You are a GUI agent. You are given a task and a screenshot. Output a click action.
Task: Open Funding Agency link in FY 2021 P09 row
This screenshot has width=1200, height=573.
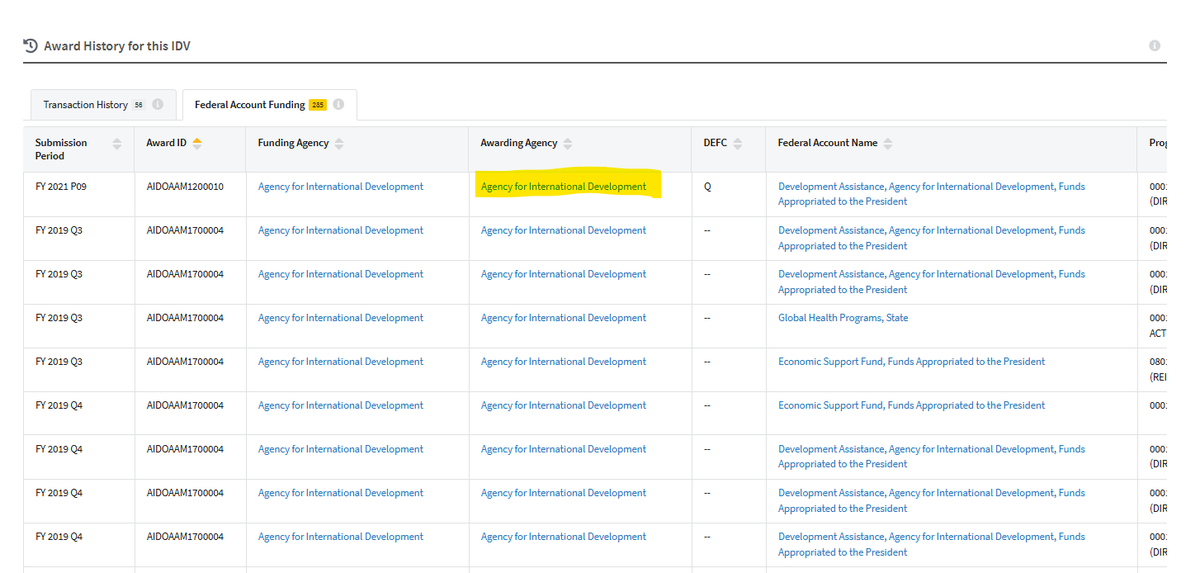340,187
